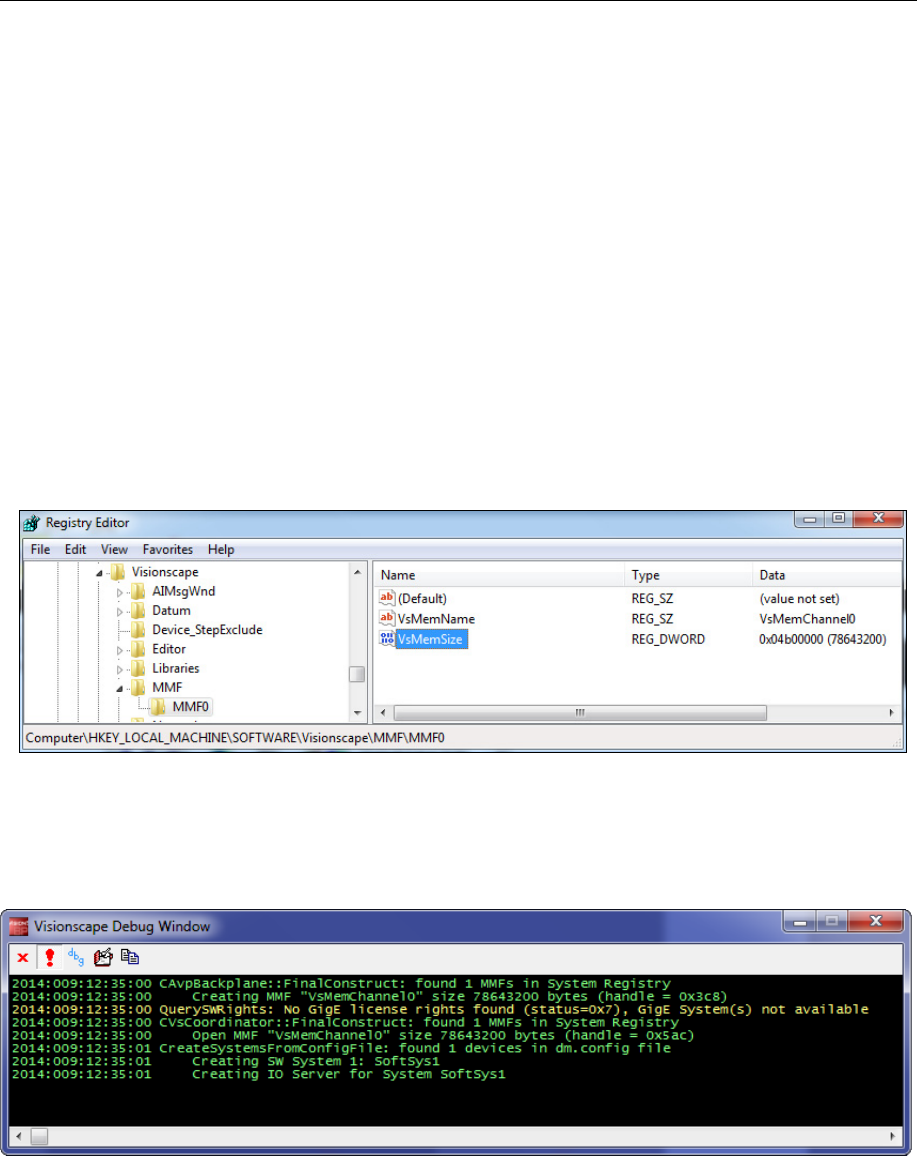Screen dimensions: 917x1156
Task: Click the notepad-with-pencil log icon in Debug Window
Action: (x=103, y=957)
